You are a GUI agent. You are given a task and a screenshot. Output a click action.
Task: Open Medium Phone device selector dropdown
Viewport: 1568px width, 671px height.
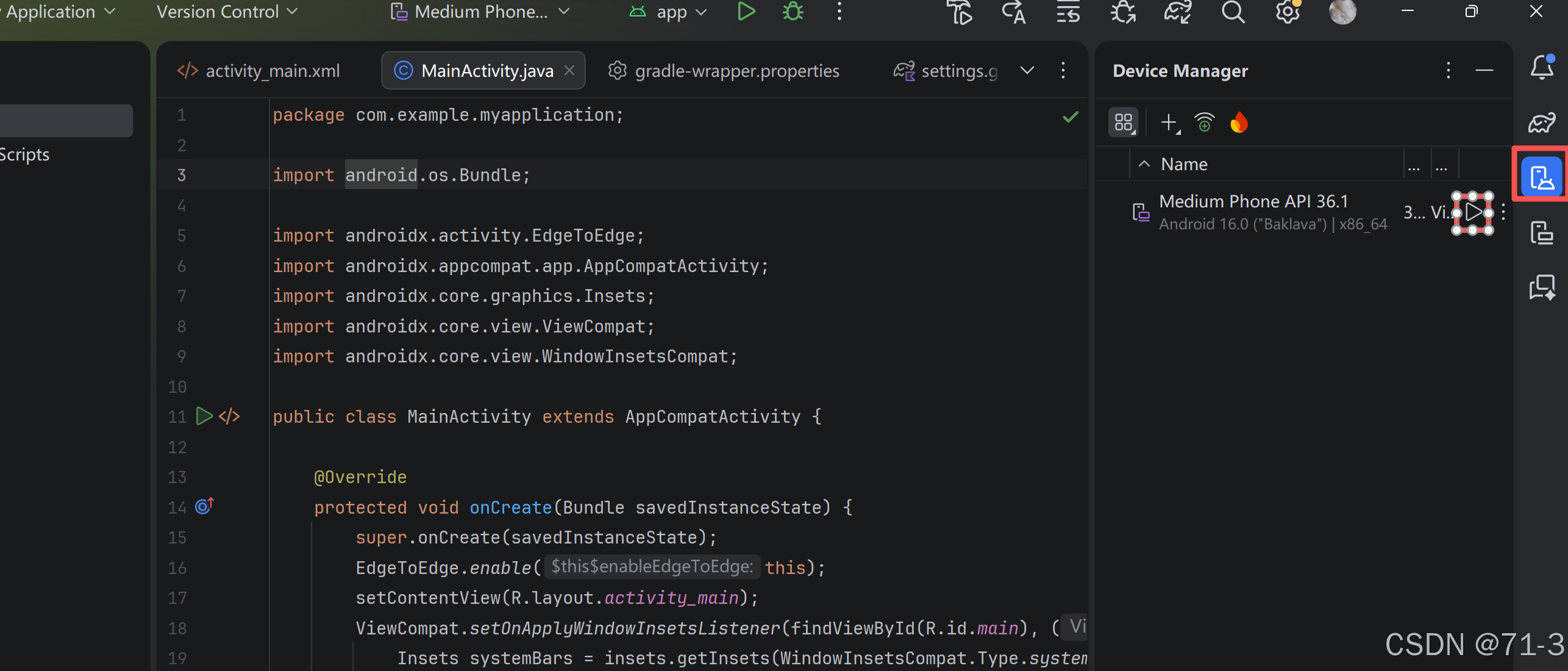pyautogui.click(x=480, y=12)
